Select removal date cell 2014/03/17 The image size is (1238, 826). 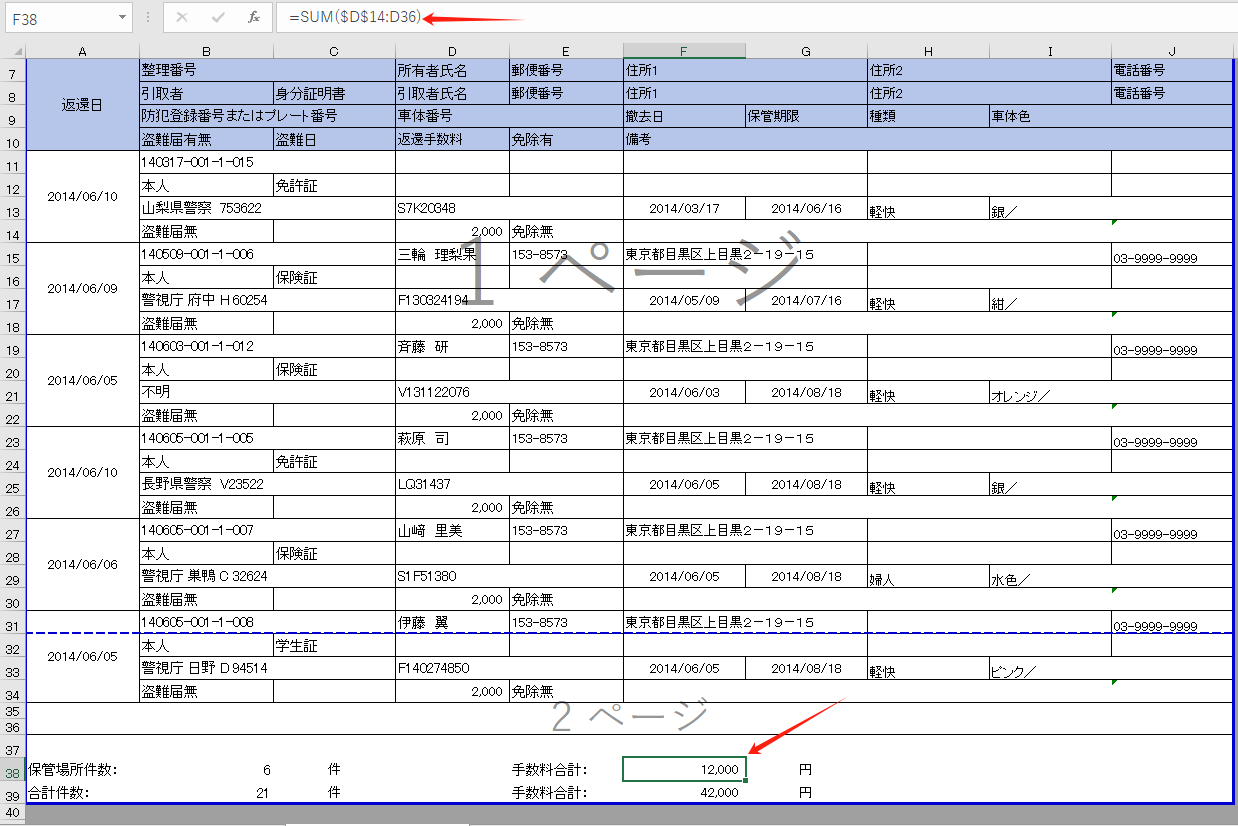(x=684, y=208)
